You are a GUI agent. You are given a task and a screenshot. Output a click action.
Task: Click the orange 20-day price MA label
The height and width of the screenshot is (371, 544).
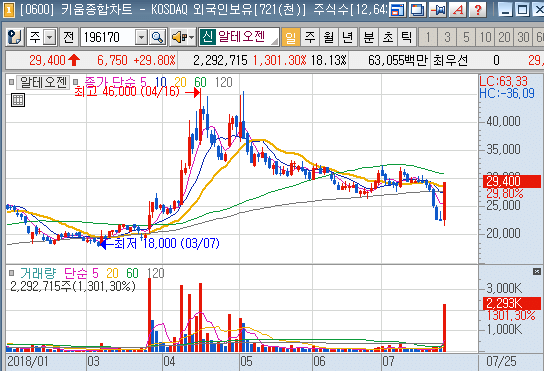tap(180, 82)
